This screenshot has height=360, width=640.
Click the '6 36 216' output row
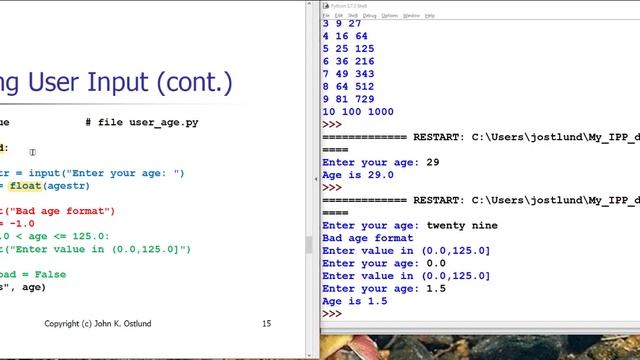click(348, 61)
